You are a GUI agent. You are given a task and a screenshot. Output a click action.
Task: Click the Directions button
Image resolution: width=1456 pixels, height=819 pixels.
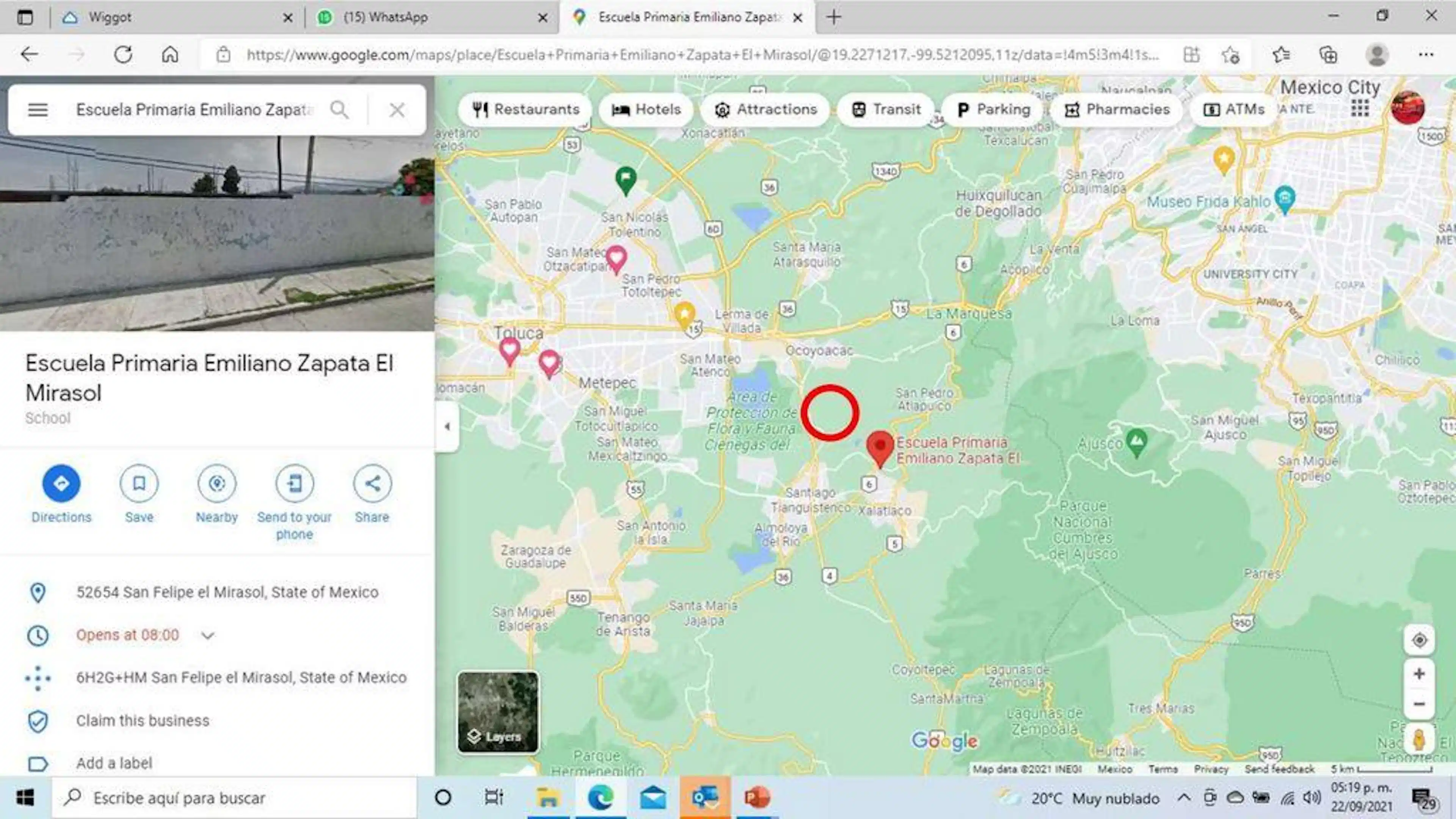pyautogui.click(x=61, y=494)
